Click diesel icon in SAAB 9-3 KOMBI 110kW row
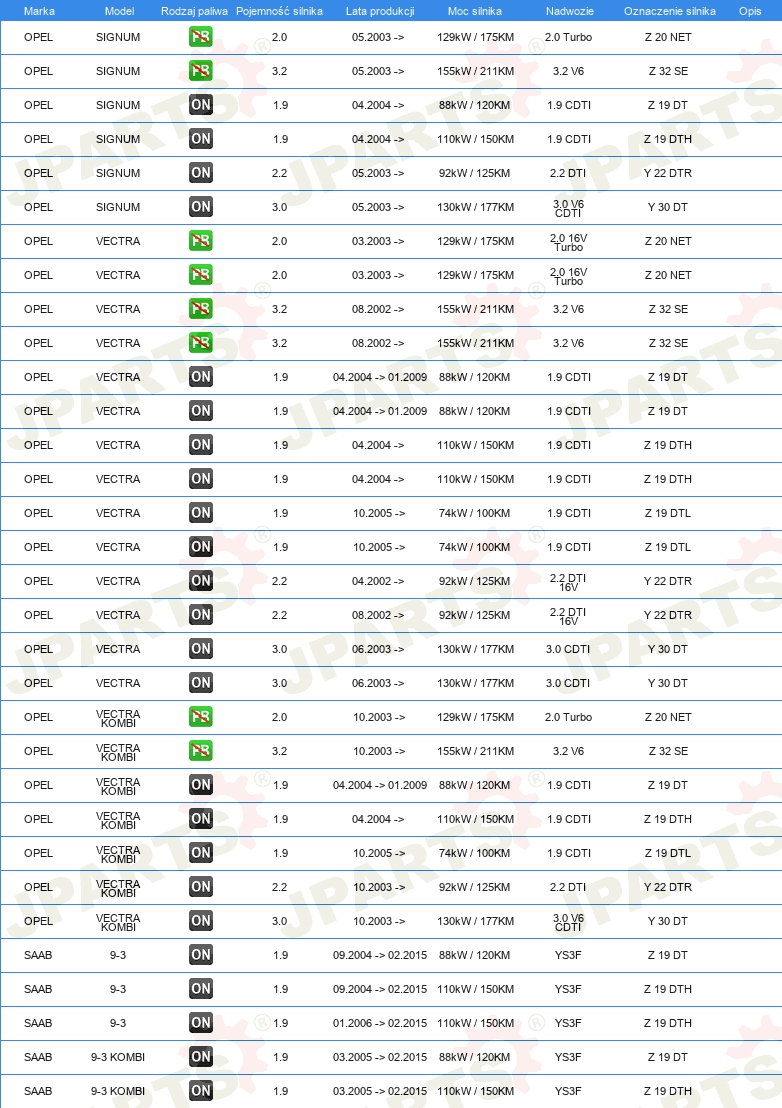The image size is (782, 1108). (201, 1090)
